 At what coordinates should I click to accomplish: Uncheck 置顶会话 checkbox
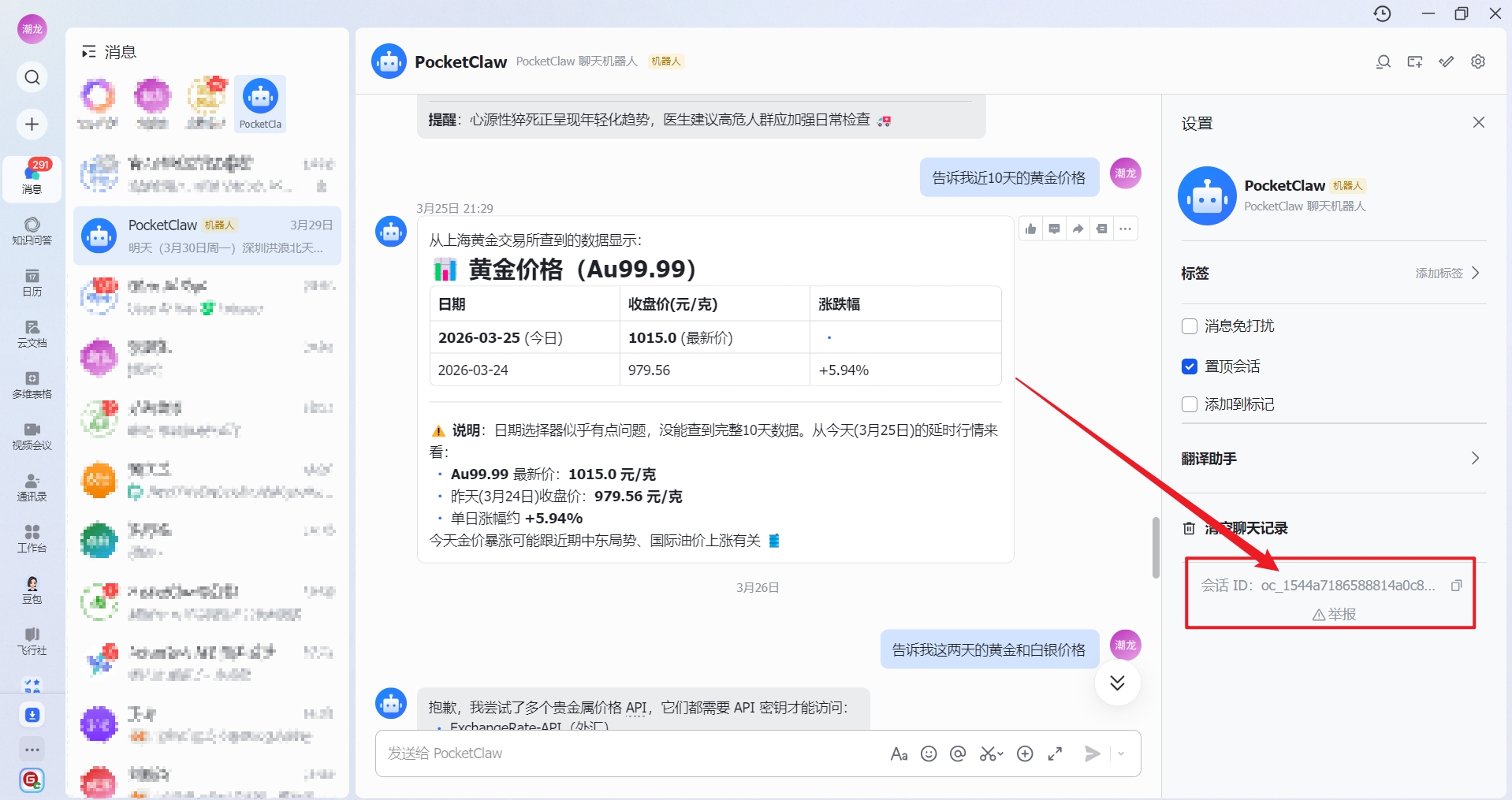click(1190, 367)
